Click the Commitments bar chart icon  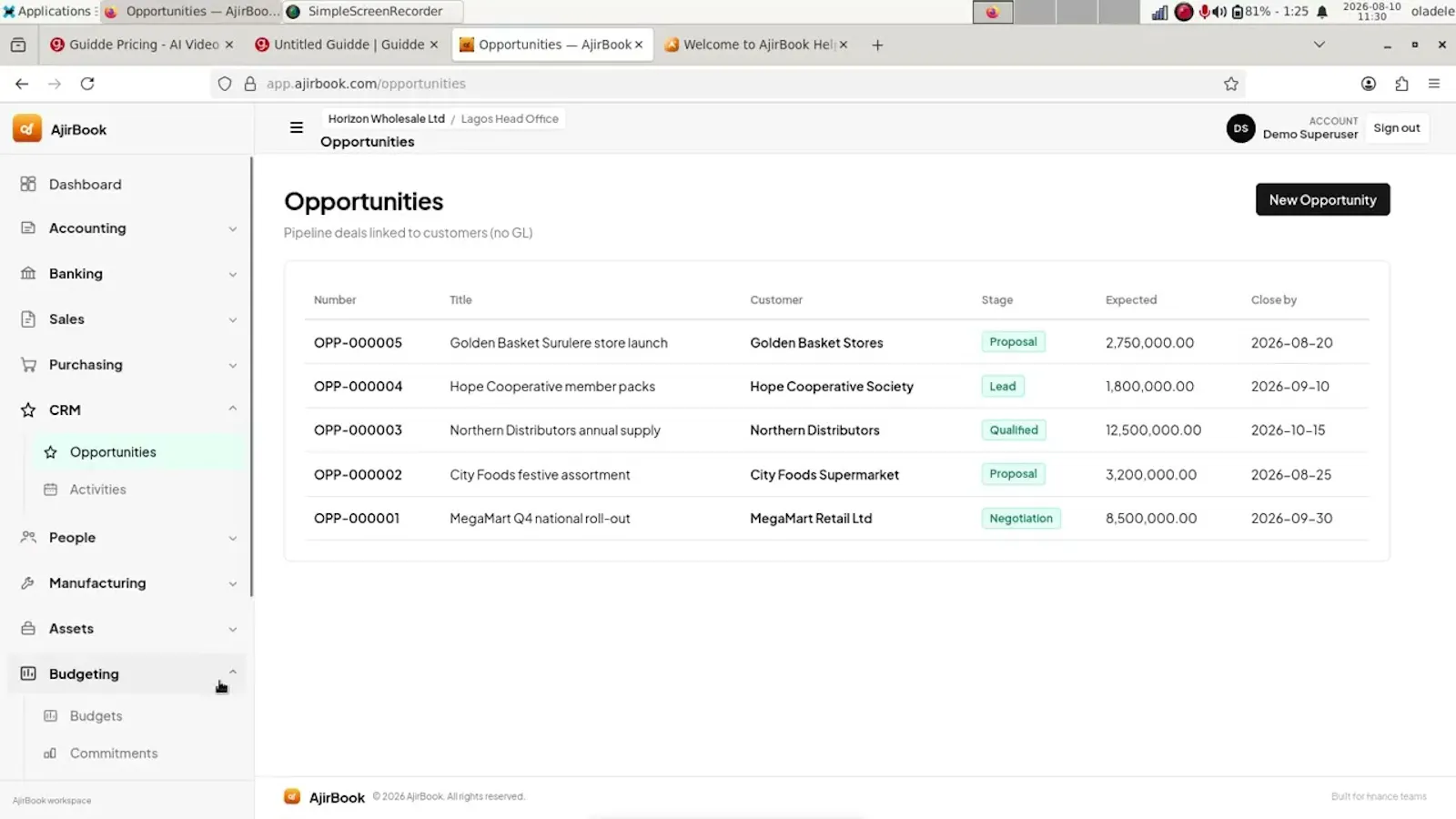(x=51, y=753)
